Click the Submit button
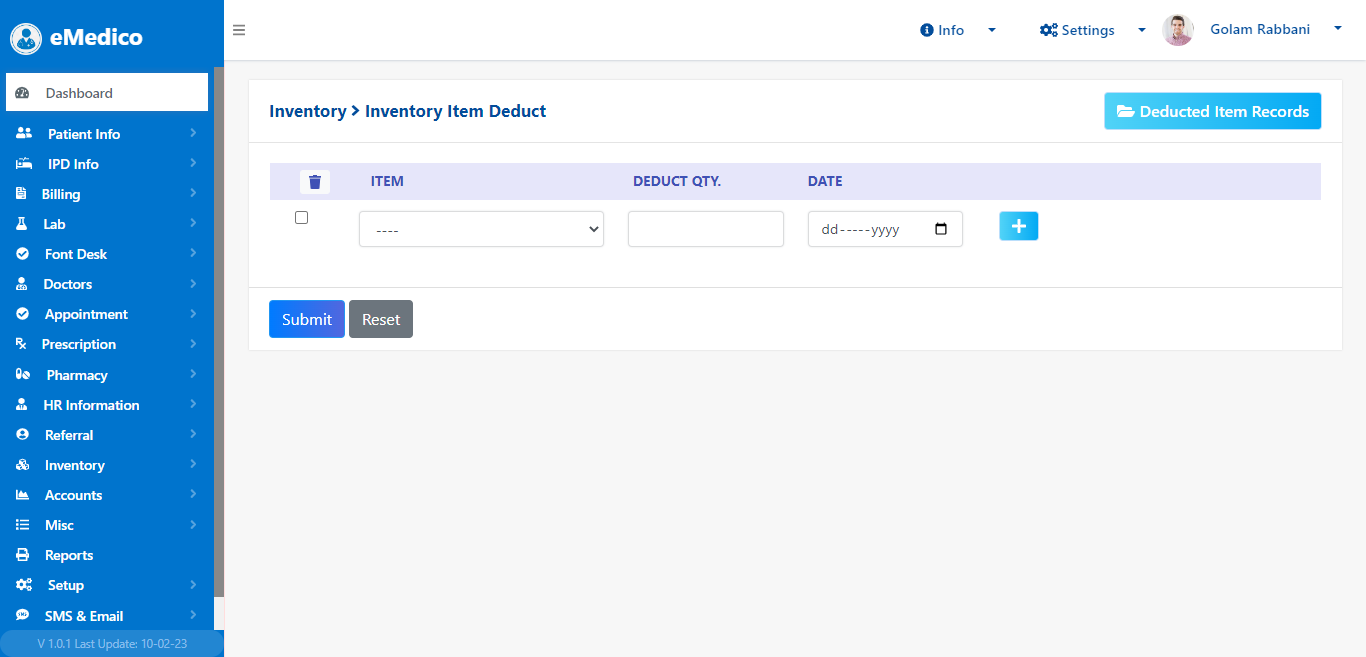This screenshot has height=657, width=1366. point(307,319)
